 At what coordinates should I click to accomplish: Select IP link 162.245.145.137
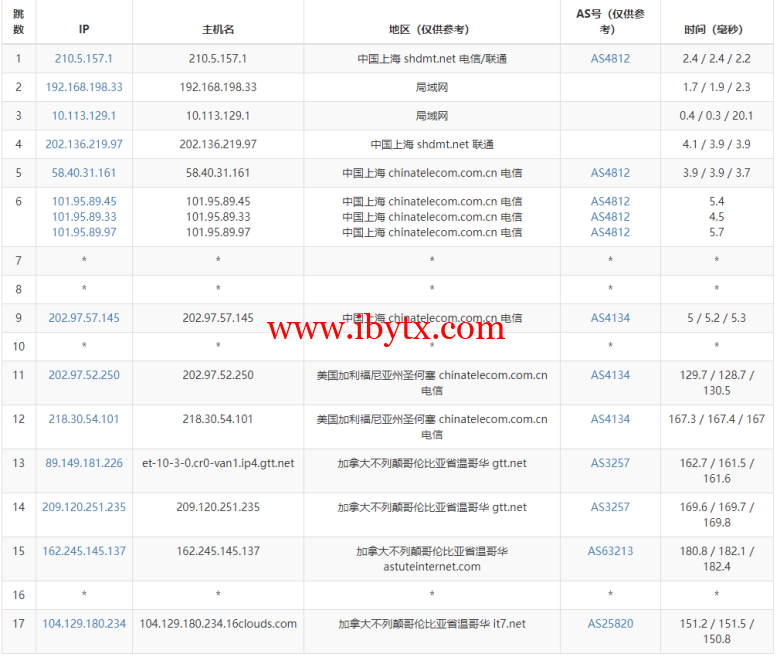(x=84, y=551)
